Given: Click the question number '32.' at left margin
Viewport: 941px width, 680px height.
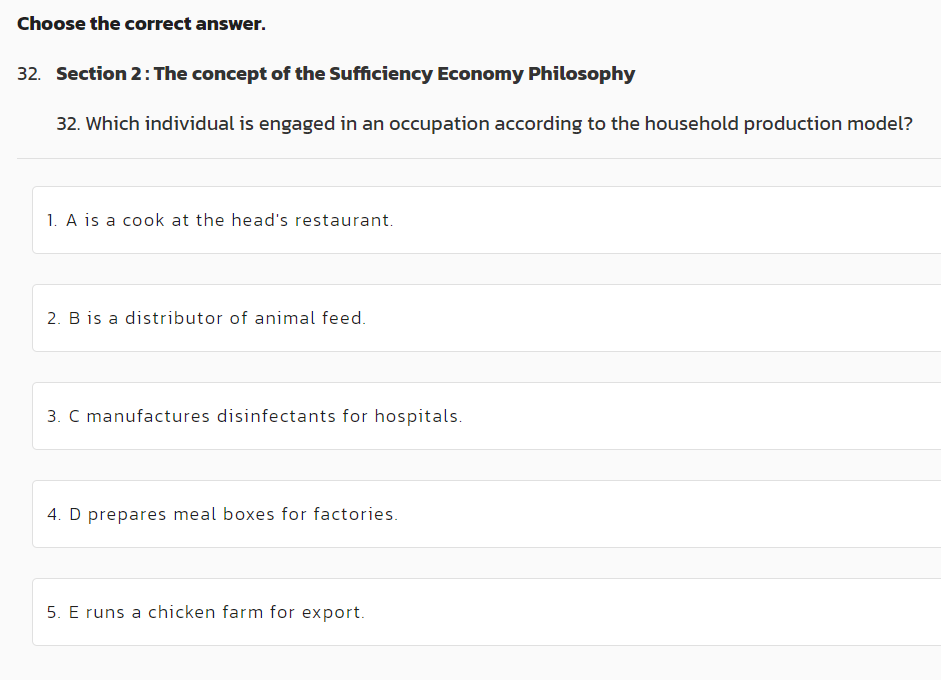Looking at the screenshot, I should (29, 73).
